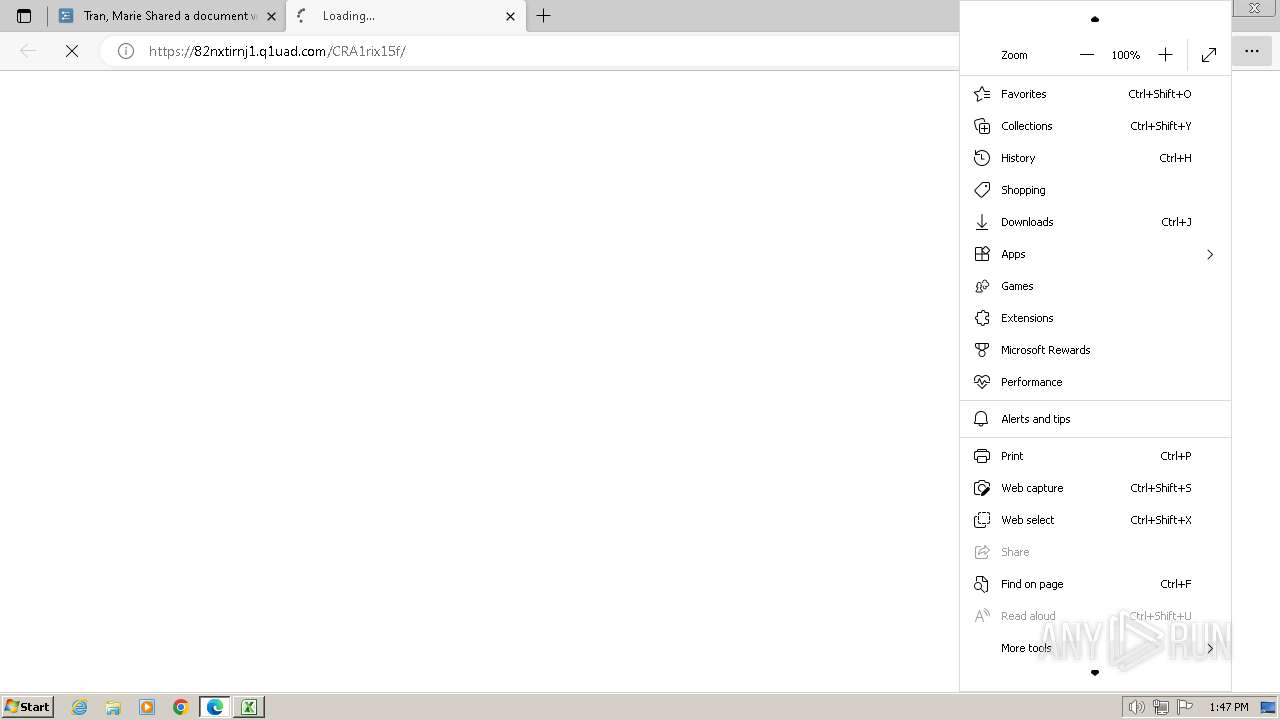The image size is (1280, 720).
Task: Click the Collections icon
Action: click(982, 126)
